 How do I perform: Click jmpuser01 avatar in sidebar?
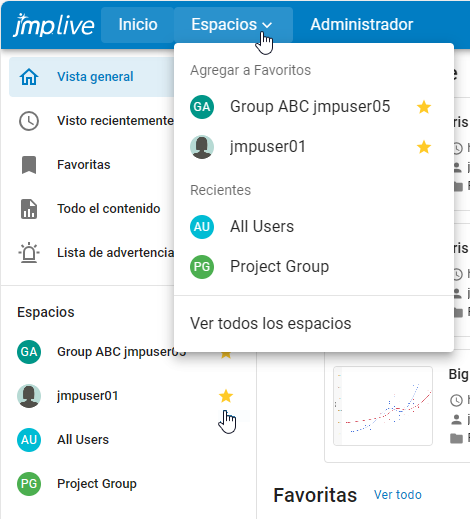[29, 396]
